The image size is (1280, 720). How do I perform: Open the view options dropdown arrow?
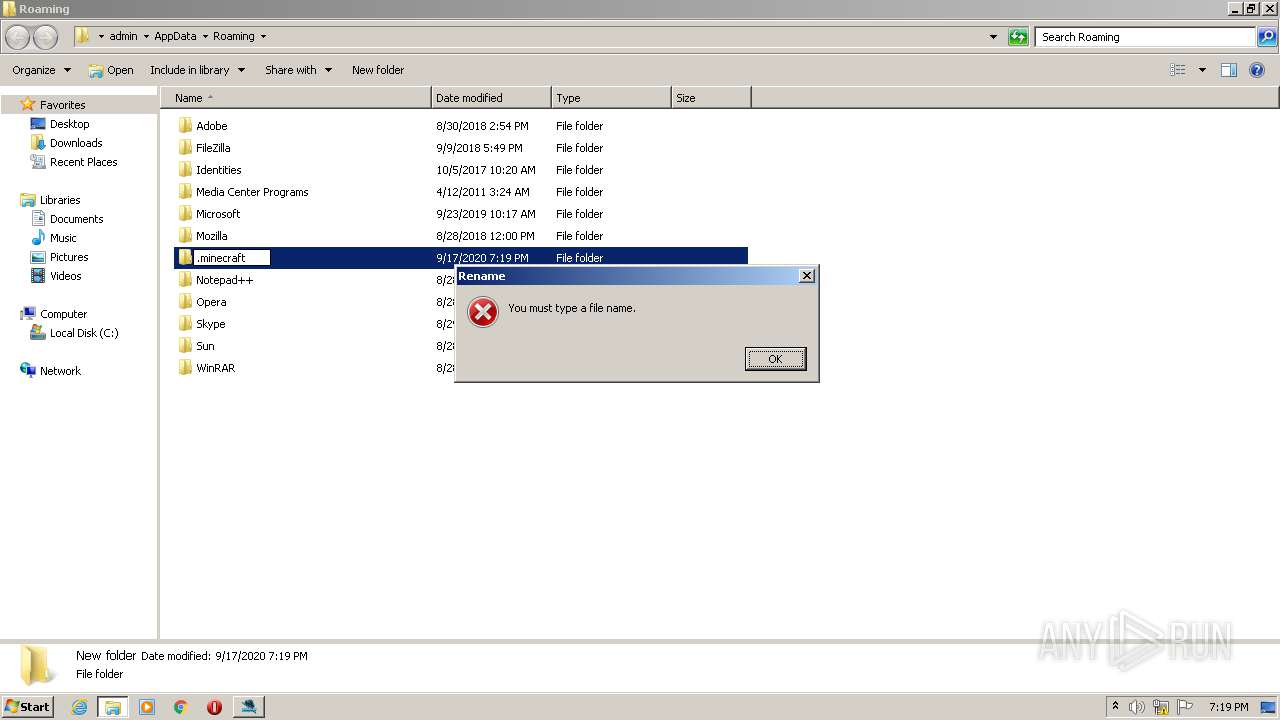point(1202,70)
